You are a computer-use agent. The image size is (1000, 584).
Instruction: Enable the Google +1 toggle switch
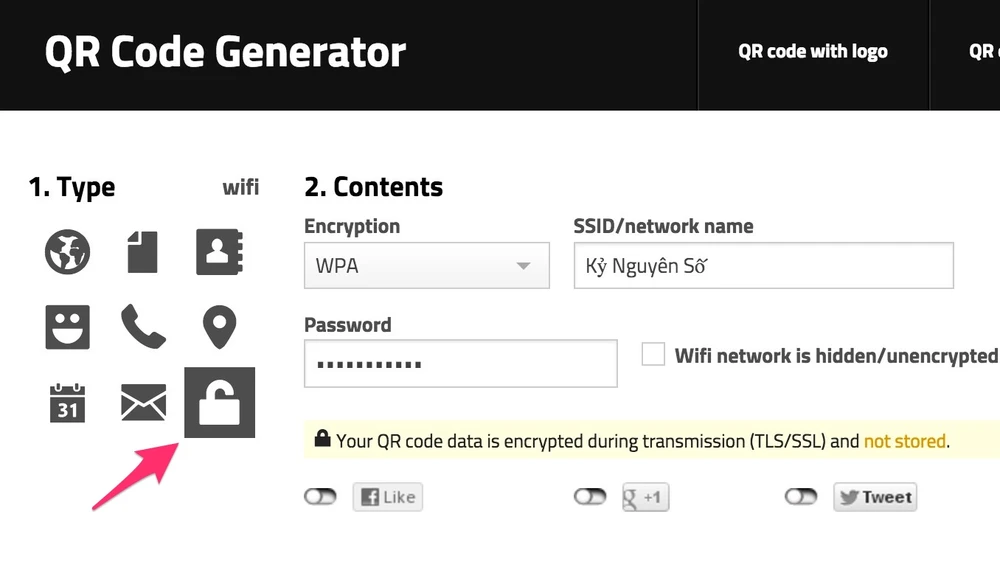pyautogui.click(x=590, y=497)
